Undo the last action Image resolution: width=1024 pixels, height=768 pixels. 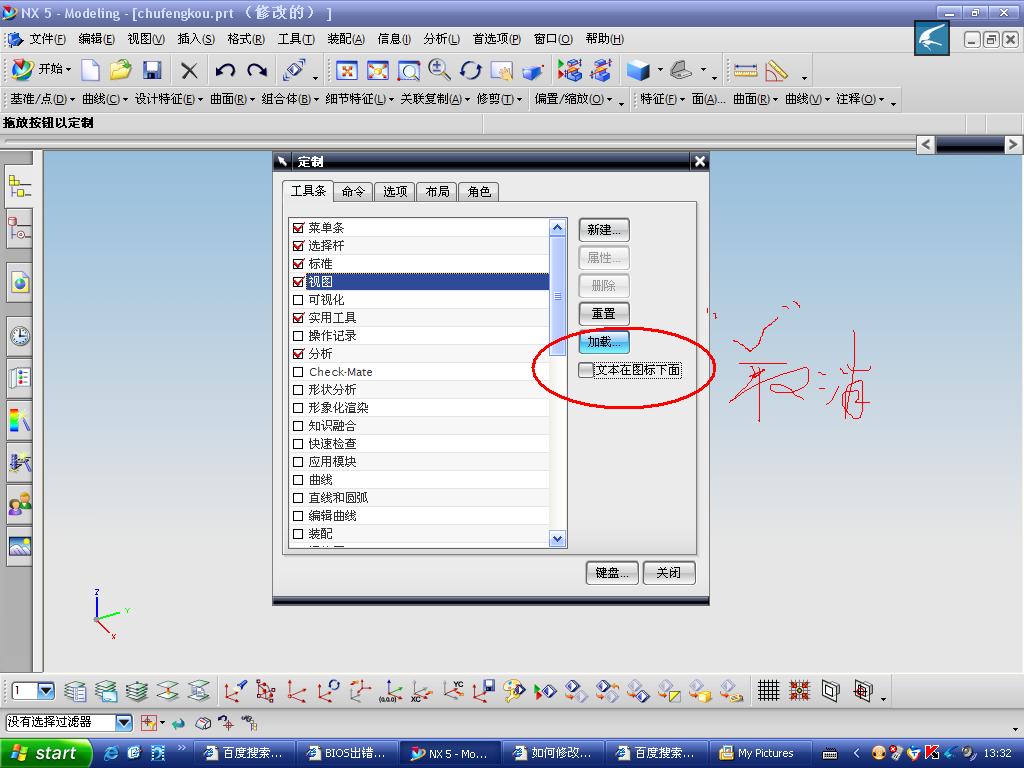(x=225, y=70)
